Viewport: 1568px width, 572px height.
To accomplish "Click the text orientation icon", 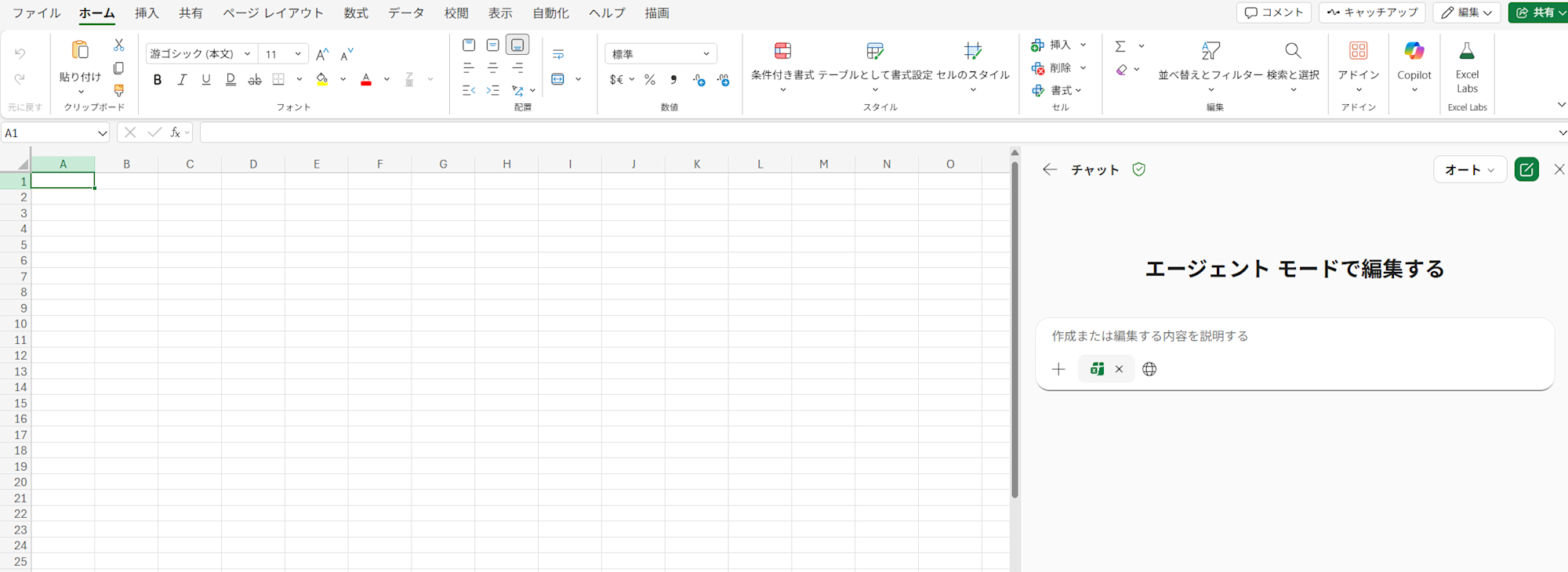I will coord(517,90).
